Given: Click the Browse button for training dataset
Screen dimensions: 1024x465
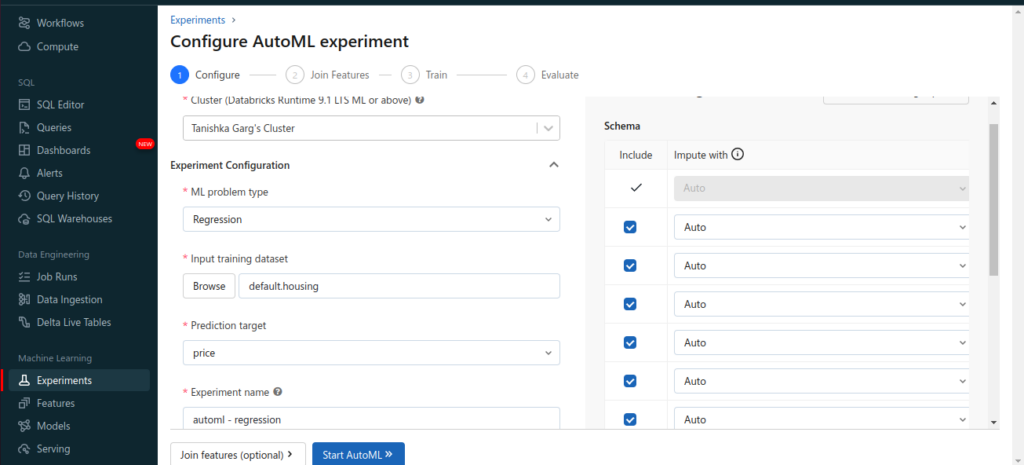Looking at the screenshot, I should coord(209,286).
